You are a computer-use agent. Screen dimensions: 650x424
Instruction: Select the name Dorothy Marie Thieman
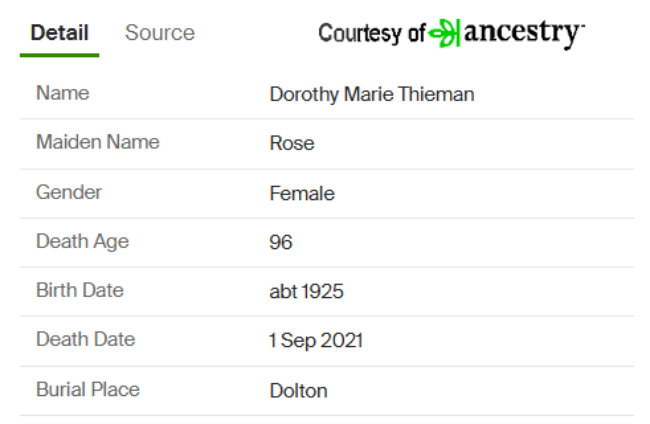(372, 94)
